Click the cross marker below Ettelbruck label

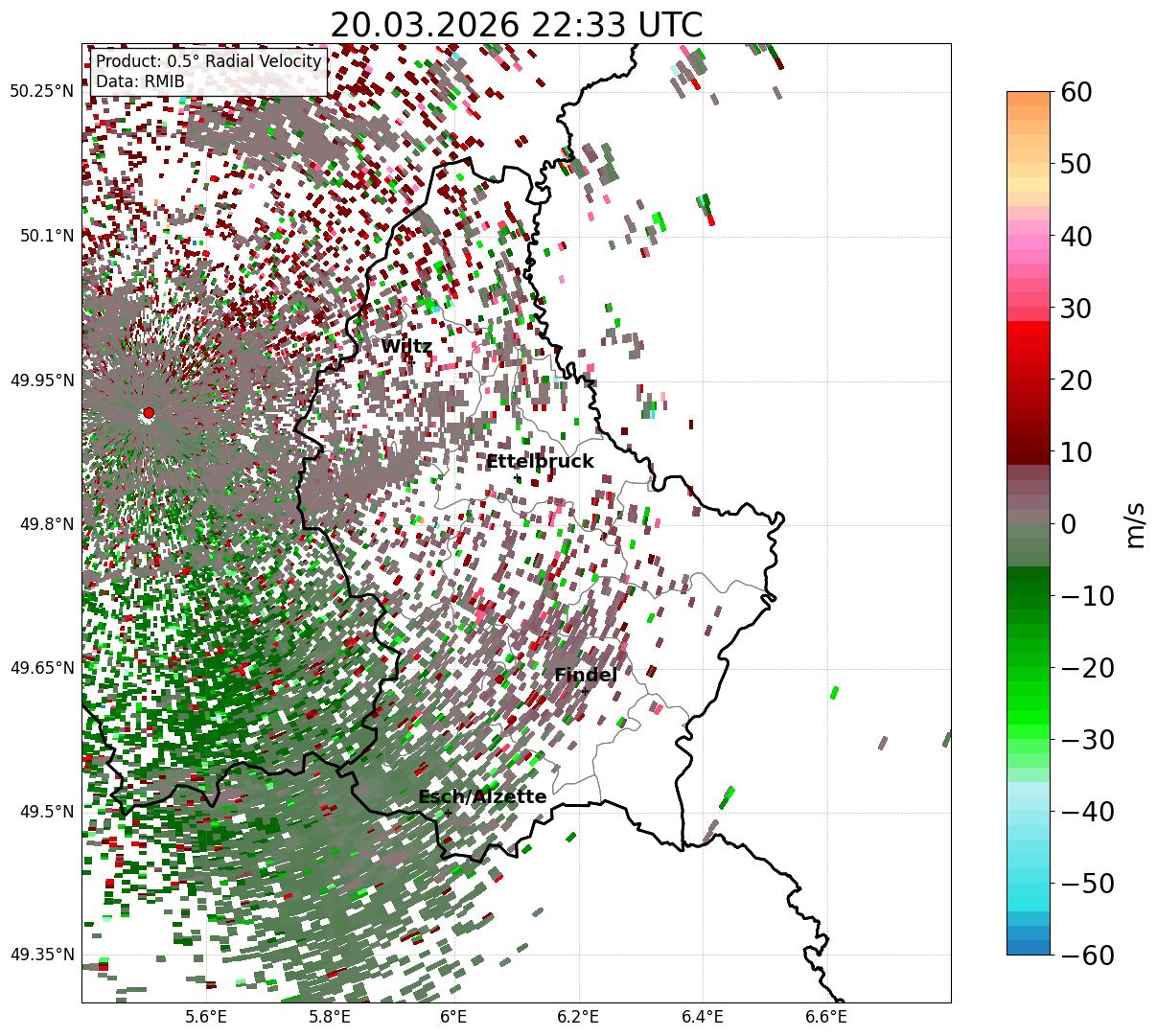pyautogui.click(x=518, y=477)
